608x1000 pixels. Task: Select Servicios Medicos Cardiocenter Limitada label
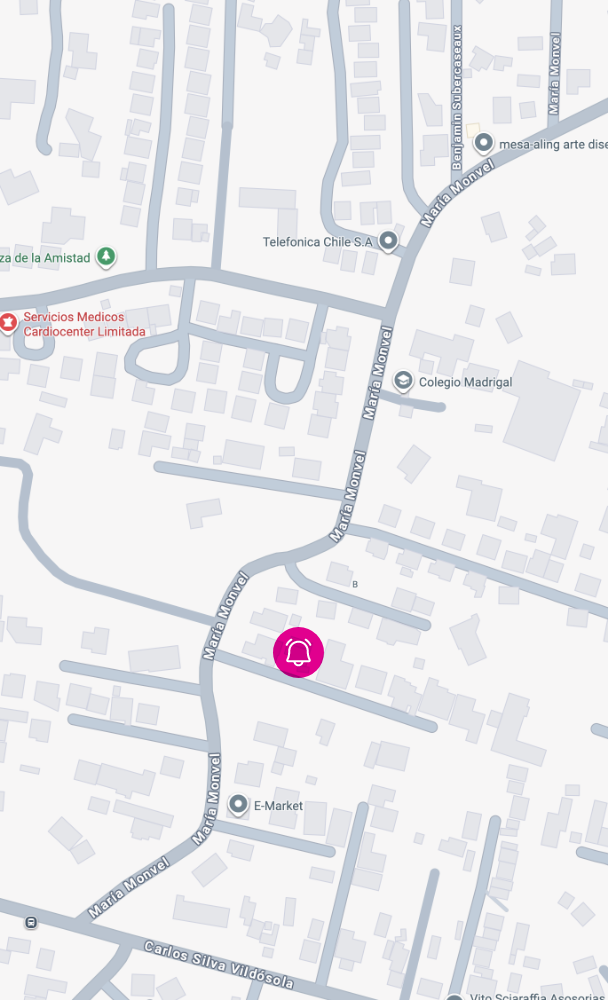pyautogui.click(x=84, y=324)
